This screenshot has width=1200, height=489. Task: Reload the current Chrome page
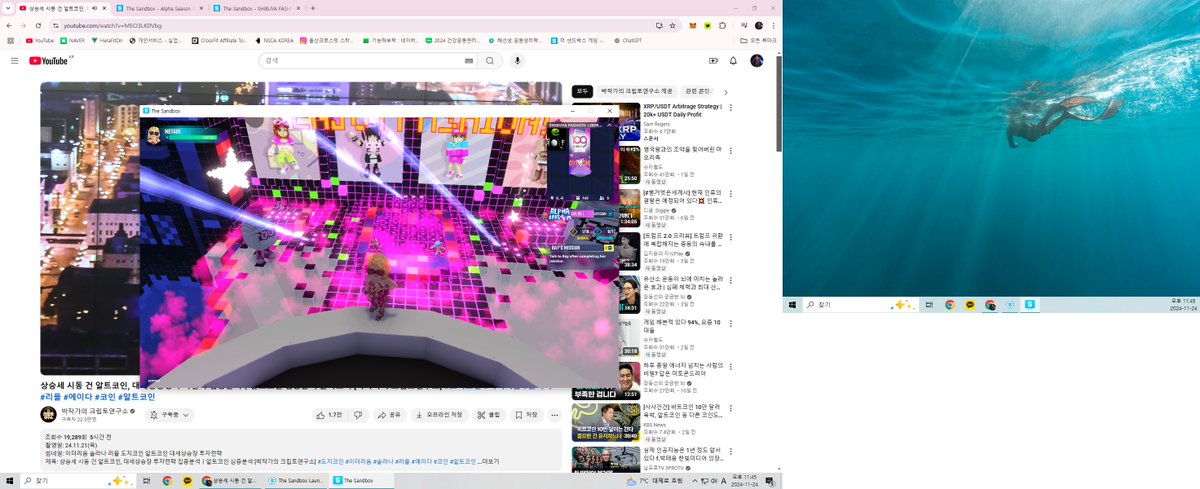pyautogui.click(x=38, y=24)
